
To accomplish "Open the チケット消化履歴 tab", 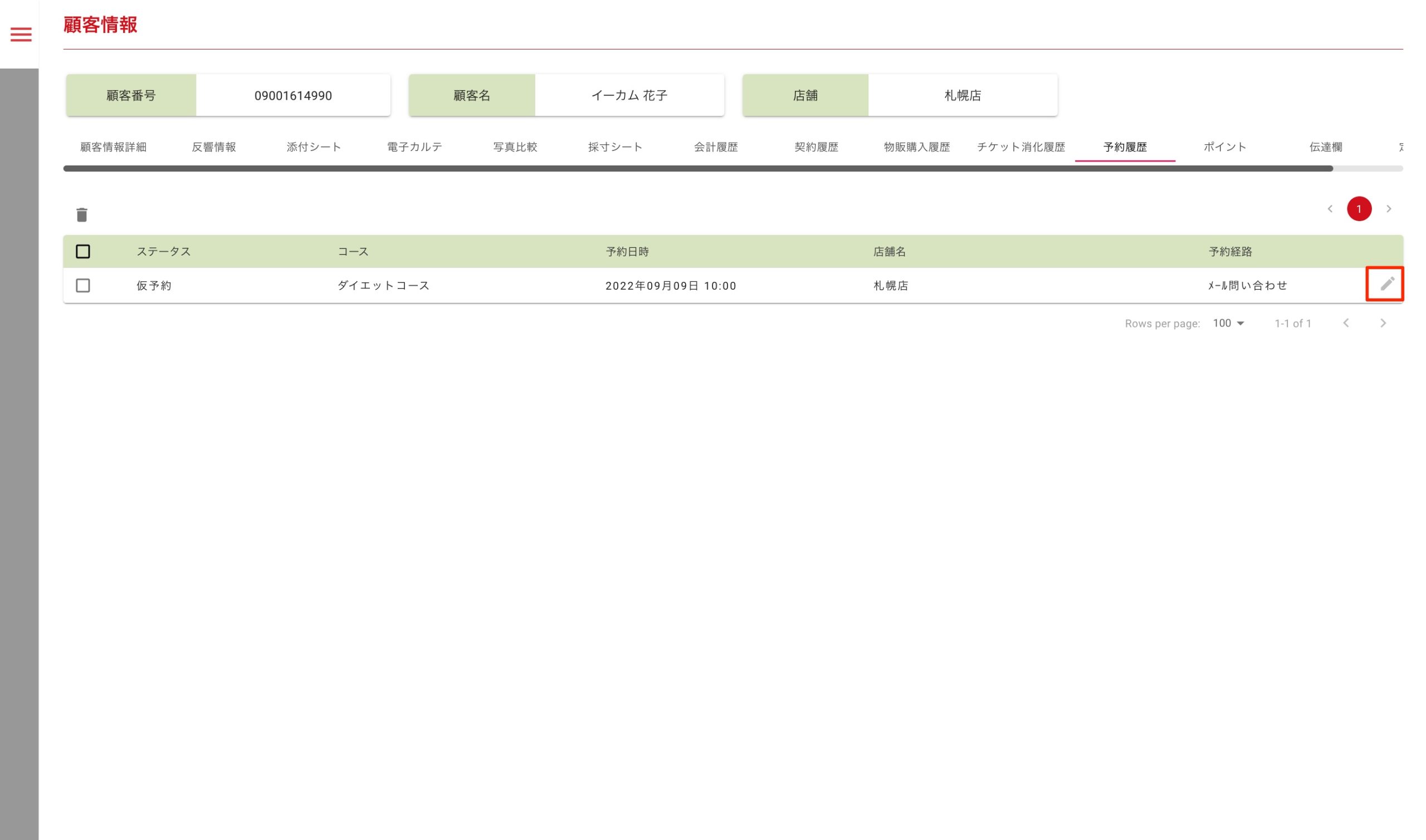I will point(1021,147).
